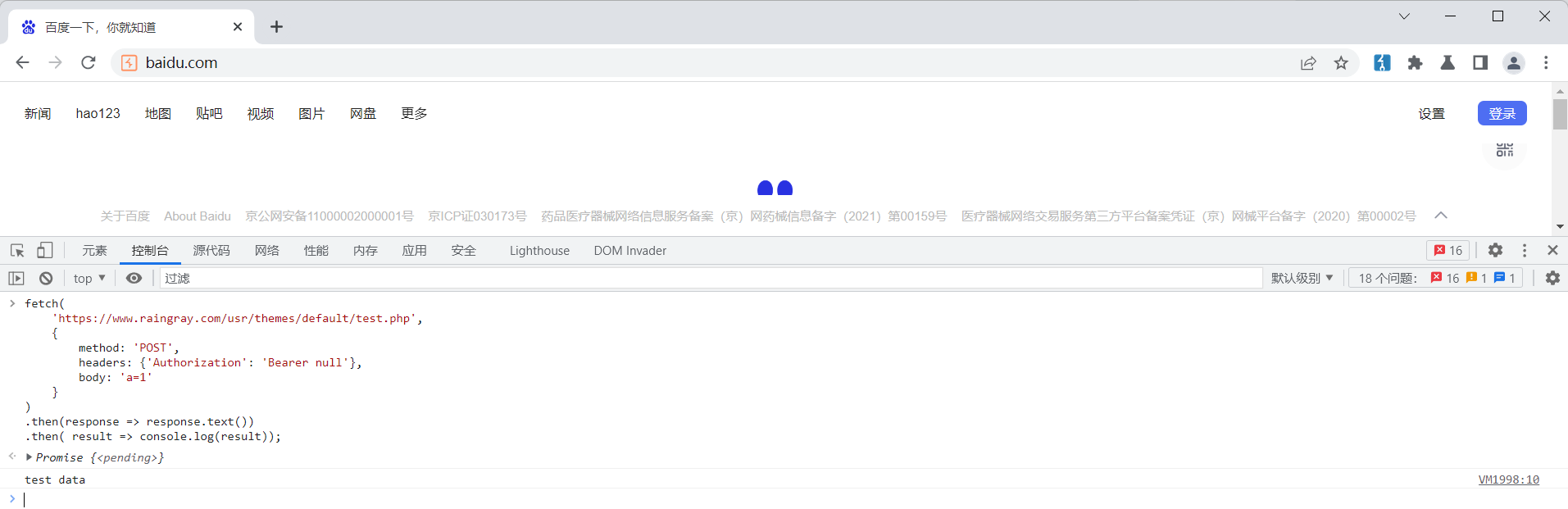Open the 元素 (Elements) tab
The height and width of the screenshot is (509, 1568).
[94, 251]
